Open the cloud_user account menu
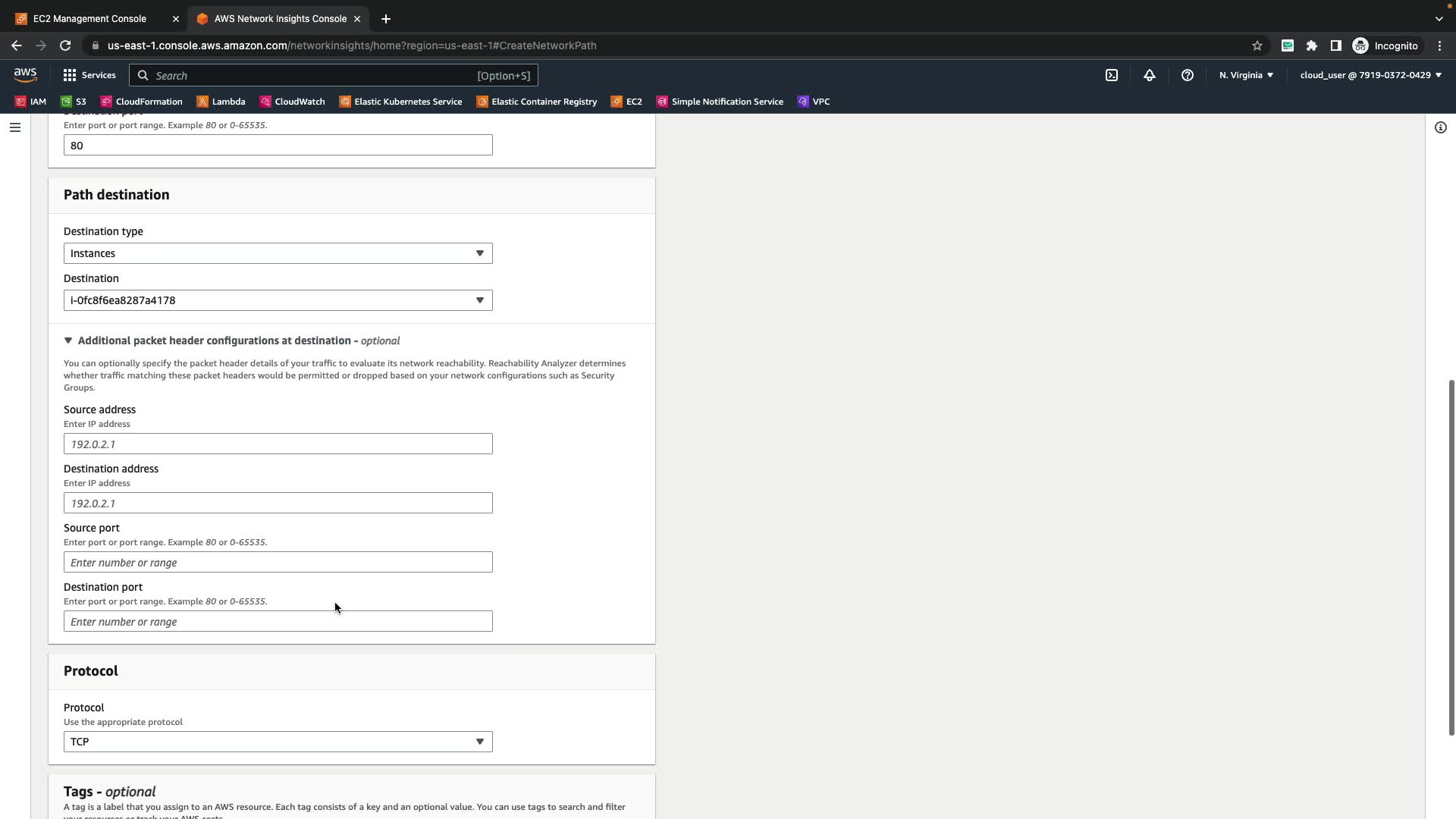Viewport: 1456px width, 819px height. click(x=1370, y=75)
